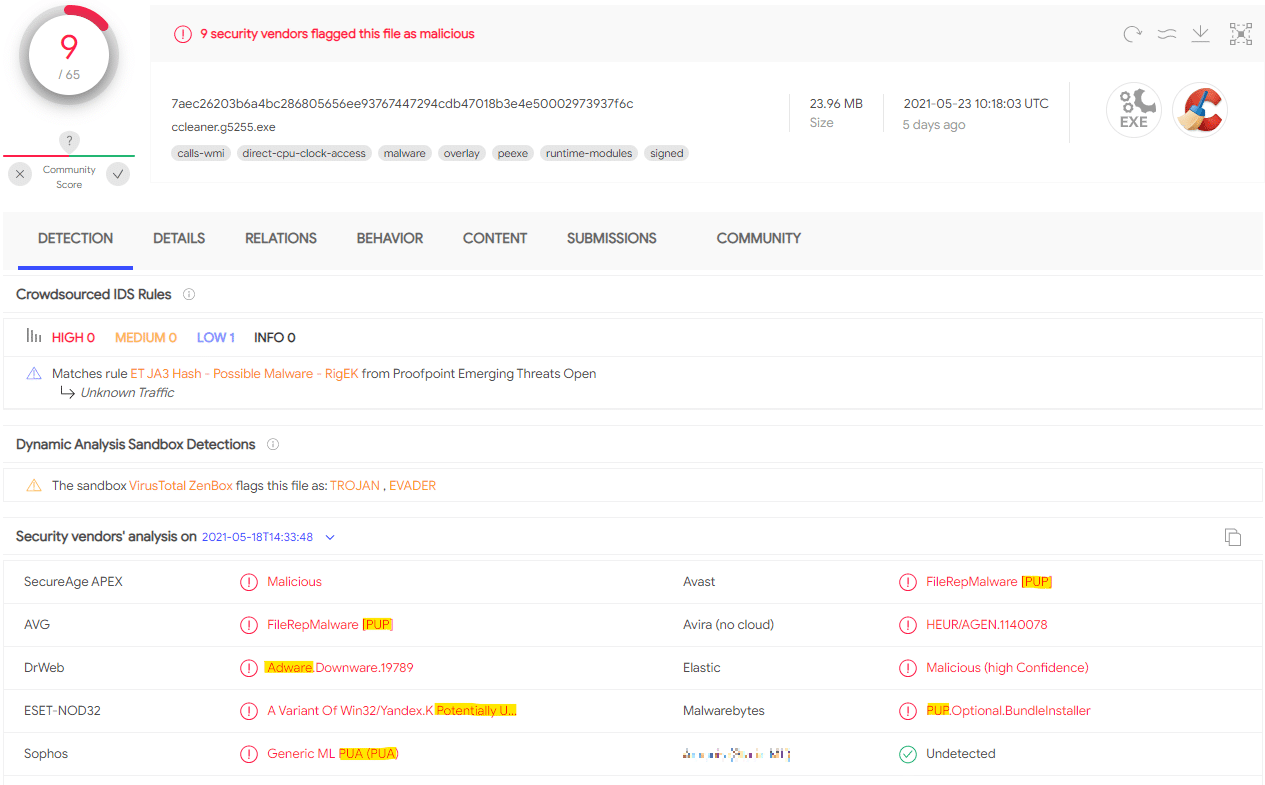View the SUBMISSIONS tab
The width and height of the screenshot is (1265, 785).
point(612,238)
